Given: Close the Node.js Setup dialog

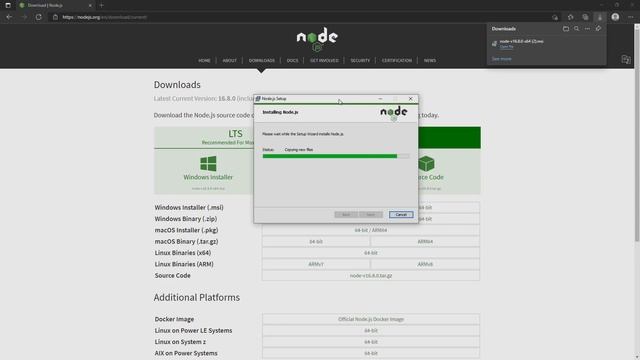Looking at the screenshot, I should coord(411,99).
